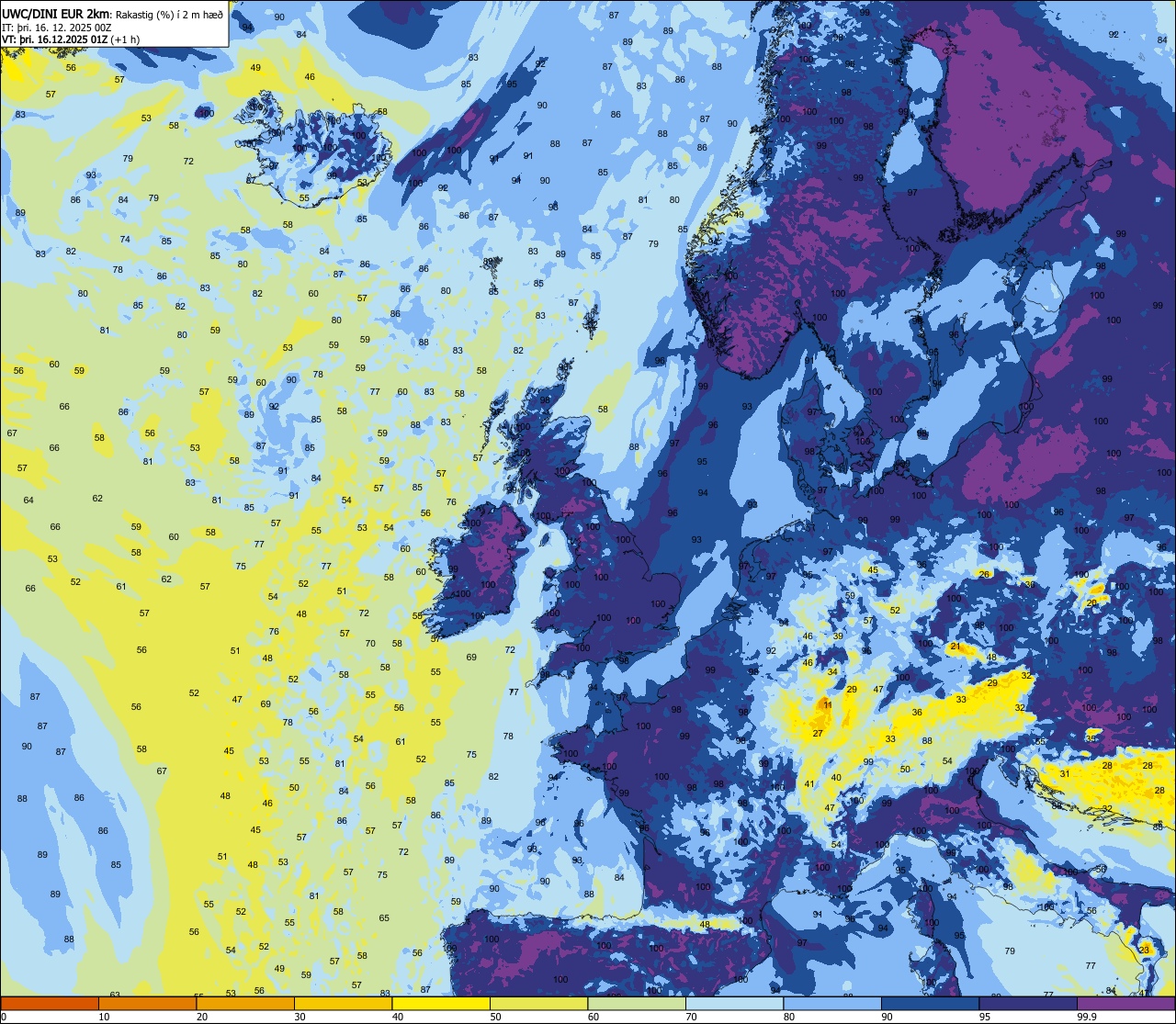Viewport: 1176px width, 1024px height.
Task: Click the legend tick label "90"
Action: 887,1017
